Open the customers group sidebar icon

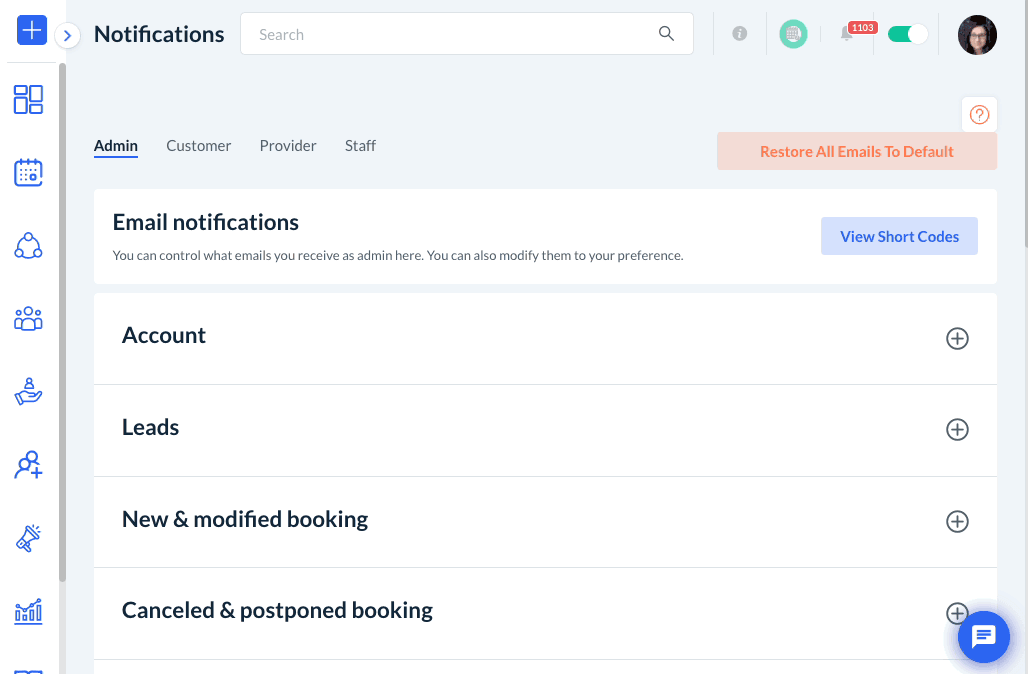[28, 319]
